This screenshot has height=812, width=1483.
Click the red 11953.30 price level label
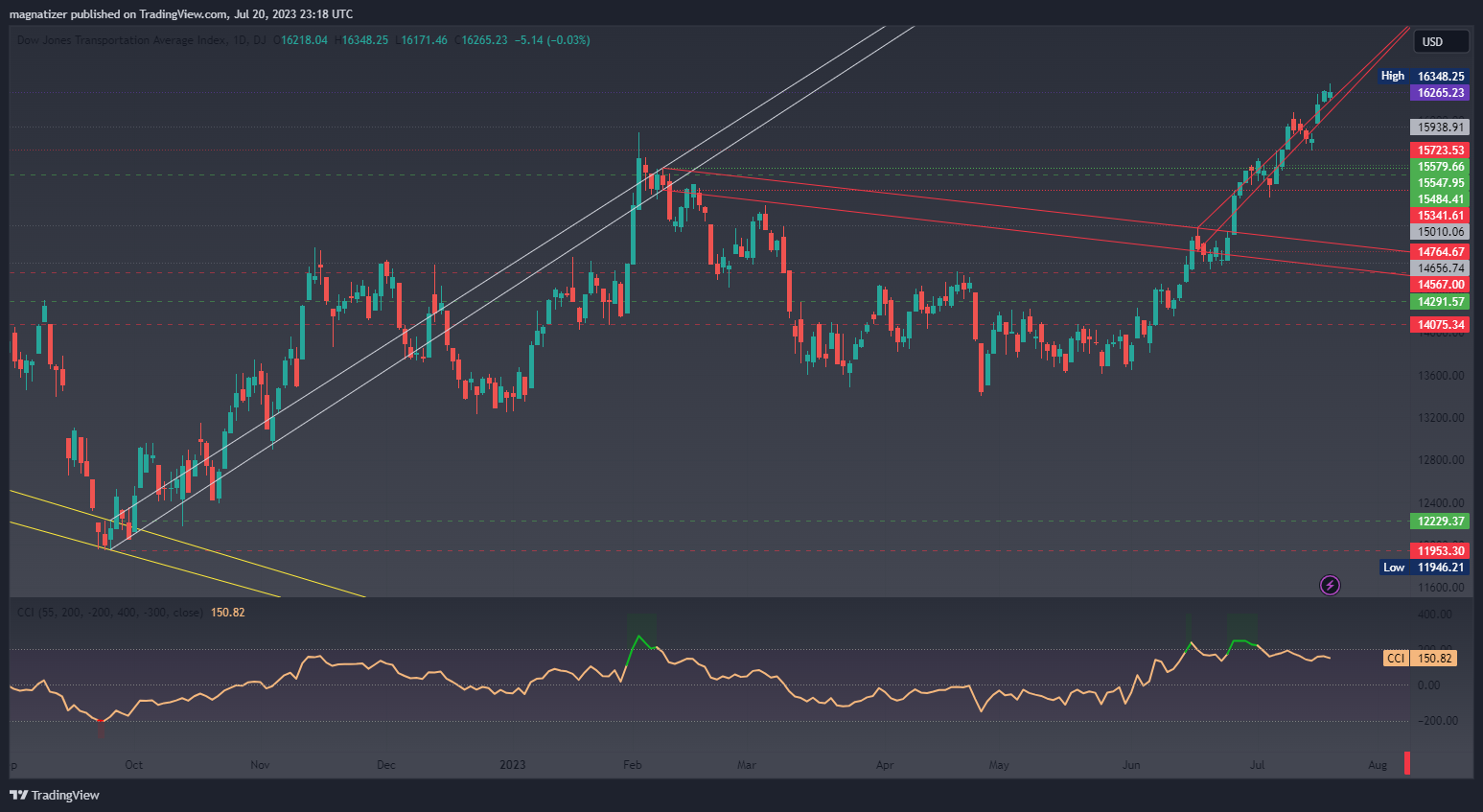1440,551
